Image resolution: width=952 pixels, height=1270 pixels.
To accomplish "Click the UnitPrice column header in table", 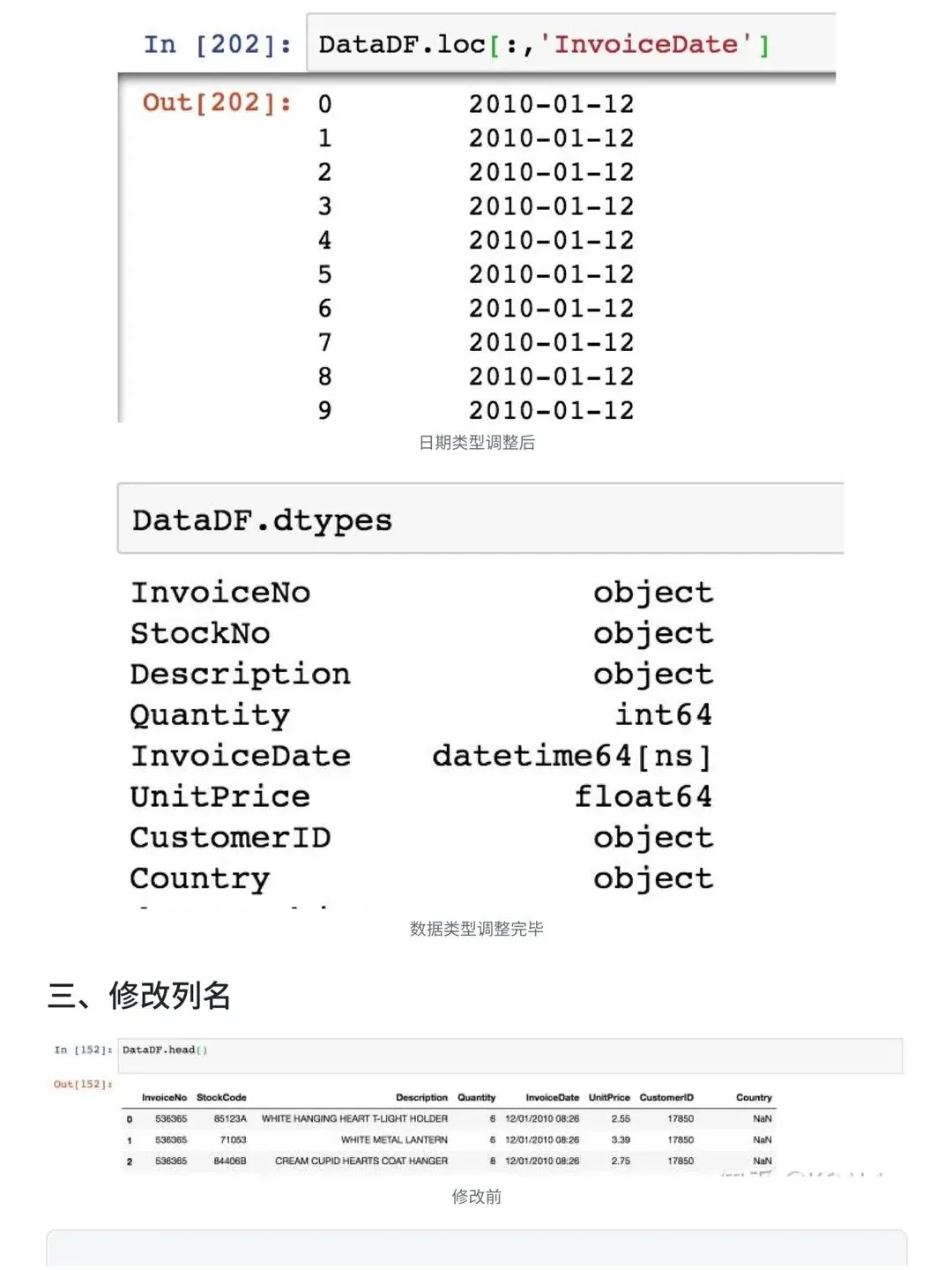I will click(609, 1098).
